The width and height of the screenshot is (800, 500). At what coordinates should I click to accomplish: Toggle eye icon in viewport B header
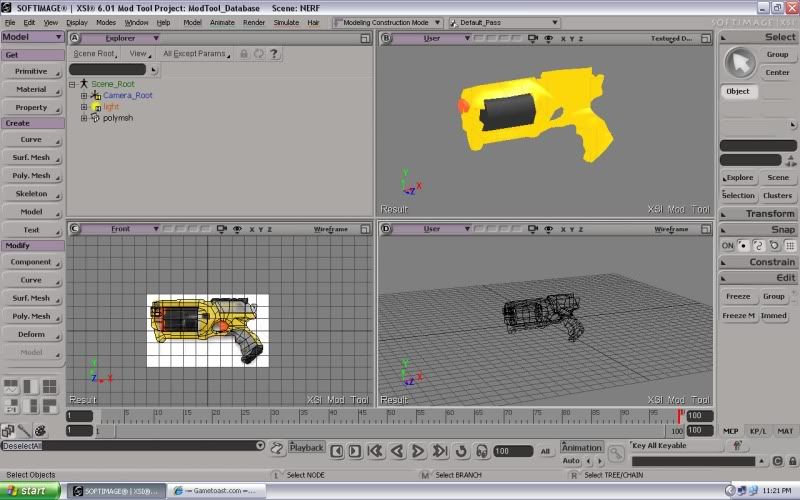pyautogui.click(x=548, y=38)
